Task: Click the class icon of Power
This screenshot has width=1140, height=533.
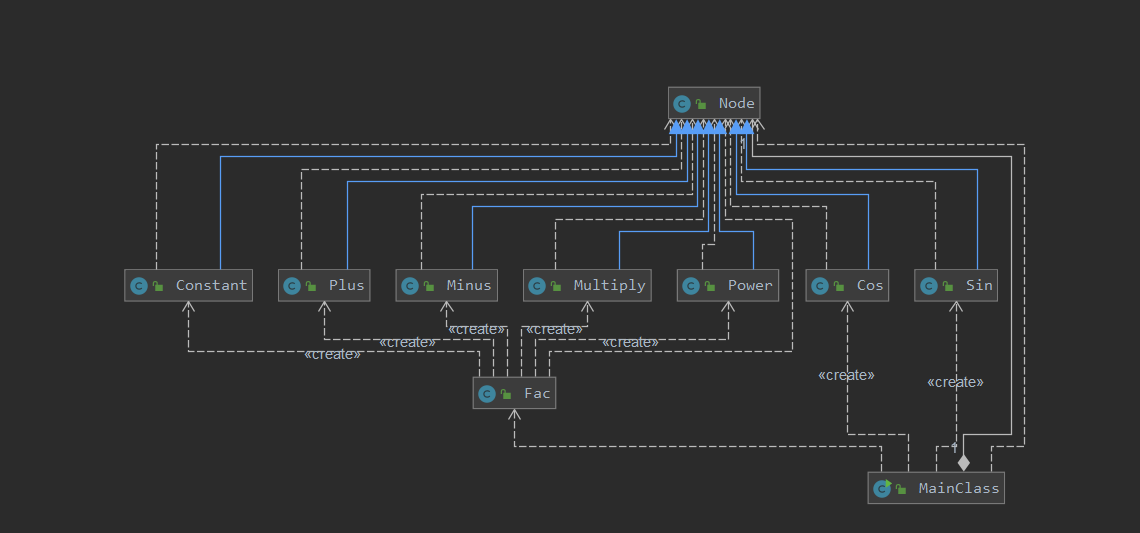Action: point(691,286)
